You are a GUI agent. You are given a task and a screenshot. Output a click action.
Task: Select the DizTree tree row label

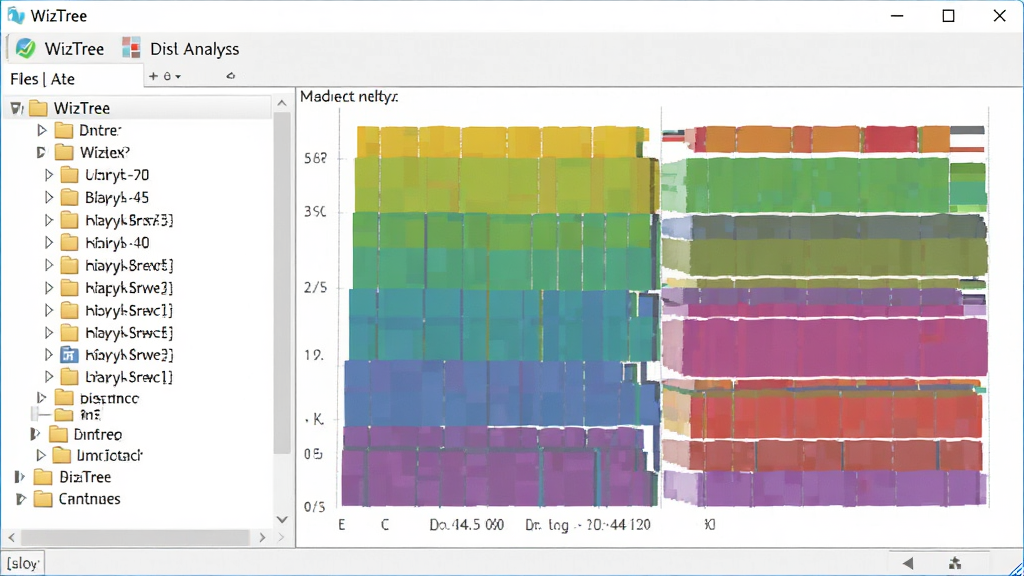pos(85,477)
